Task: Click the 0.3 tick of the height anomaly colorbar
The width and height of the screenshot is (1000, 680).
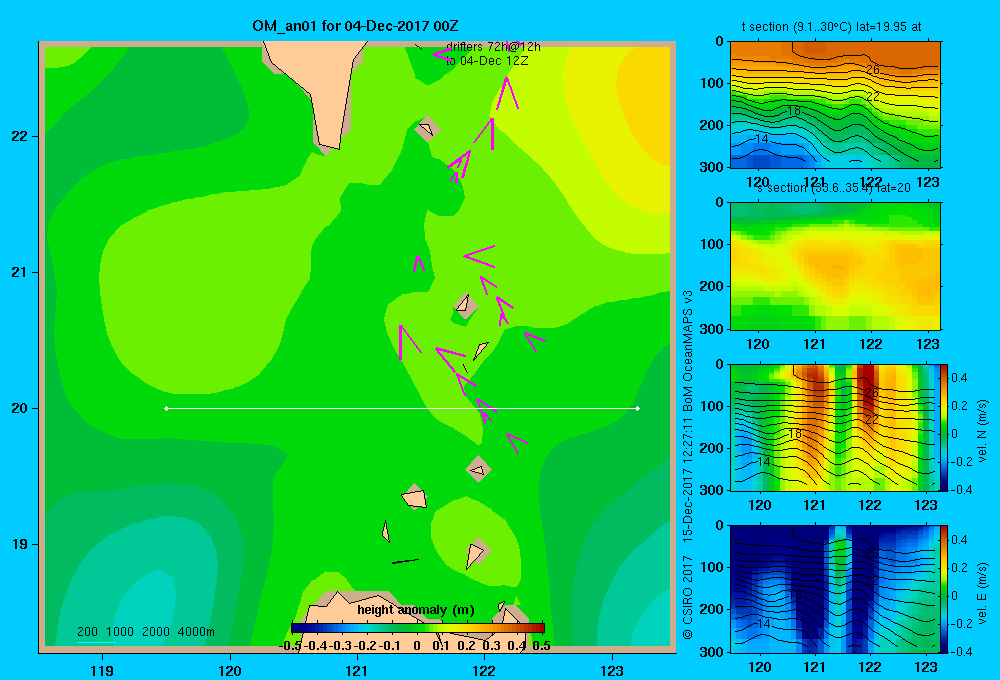Action: pos(492,646)
